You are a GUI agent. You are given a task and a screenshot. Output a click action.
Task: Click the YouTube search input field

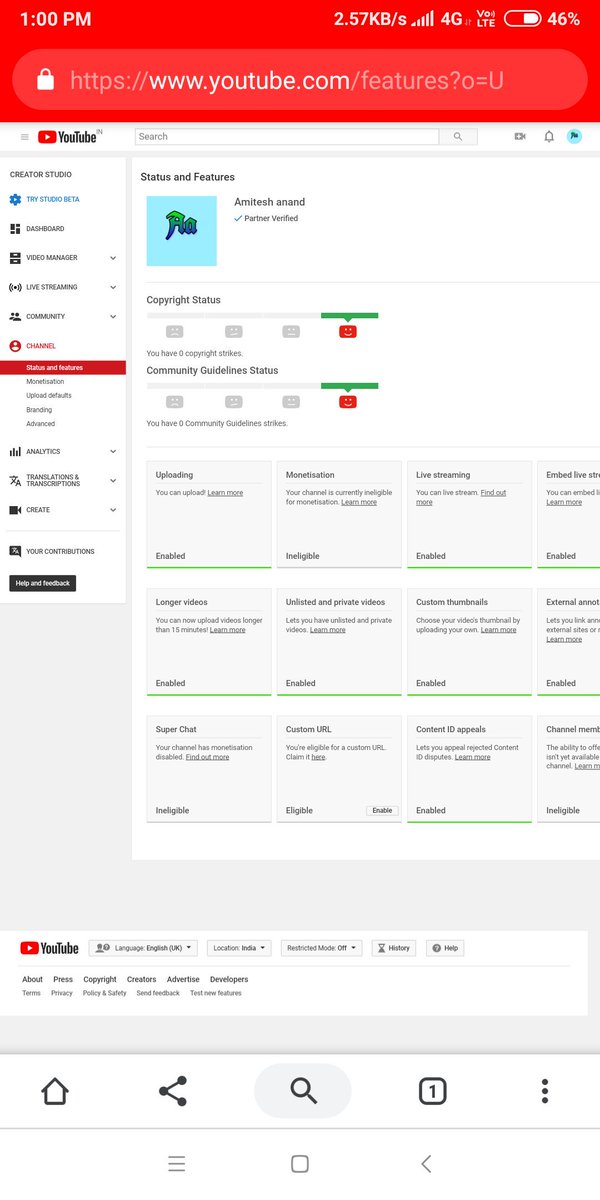(287, 137)
